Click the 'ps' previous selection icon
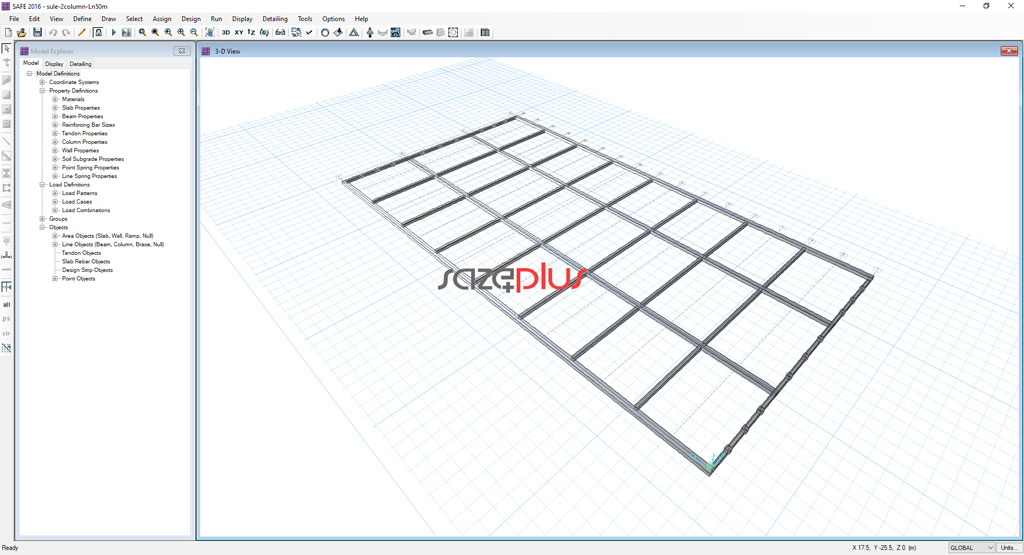The height and width of the screenshot is (555, 1024). click(x=7, y=319)
